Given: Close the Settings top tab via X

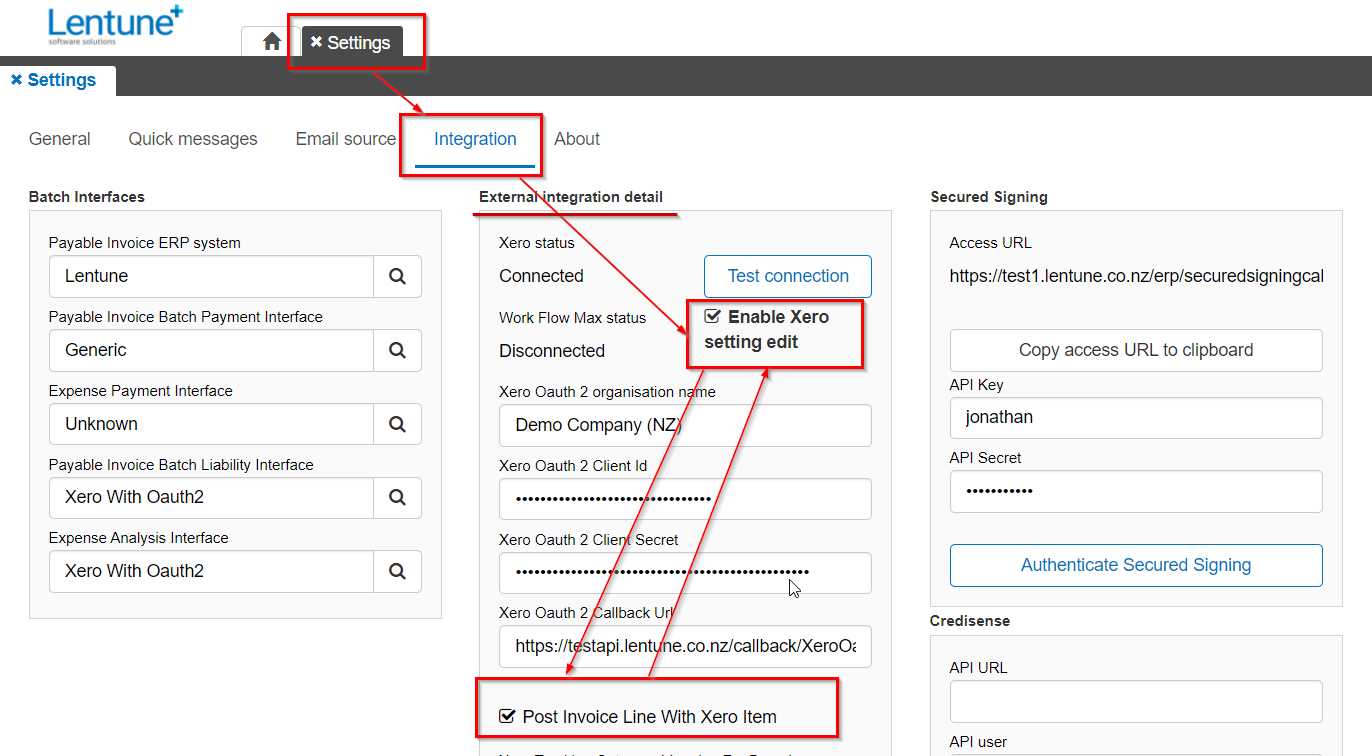Looking at the screenshot, I should tap(316, 42).
